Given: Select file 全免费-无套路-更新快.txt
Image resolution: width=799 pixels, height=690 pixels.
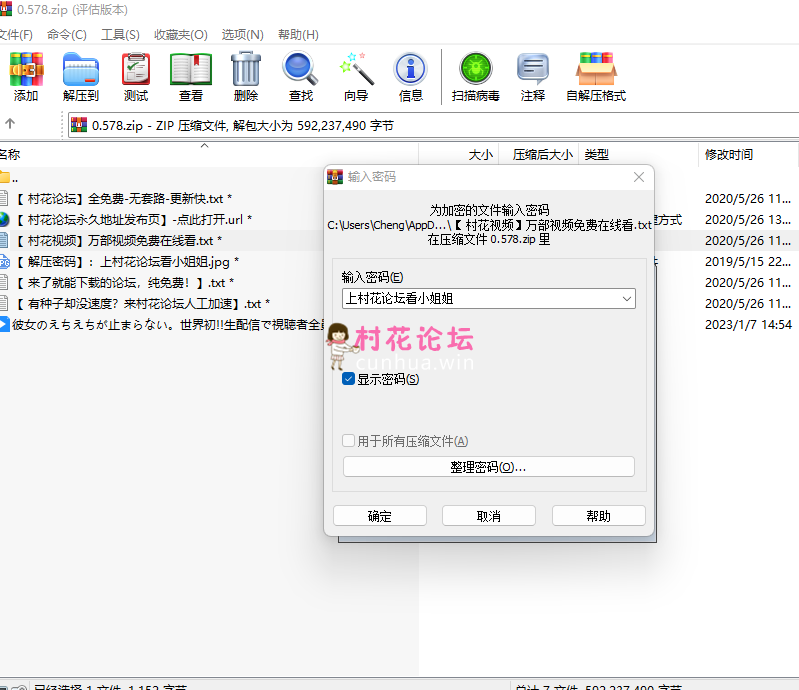Looking at the screenshot, I should [x=123, y=198].
